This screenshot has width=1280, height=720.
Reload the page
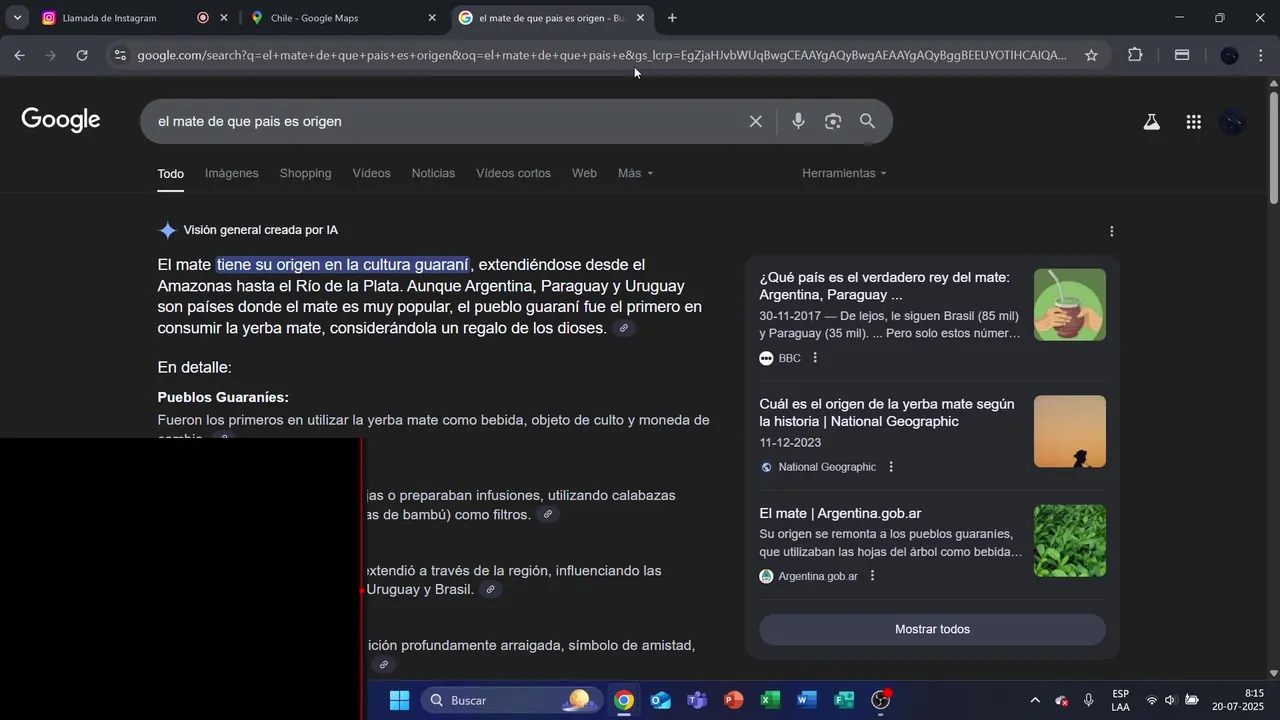tap(82, 55)
